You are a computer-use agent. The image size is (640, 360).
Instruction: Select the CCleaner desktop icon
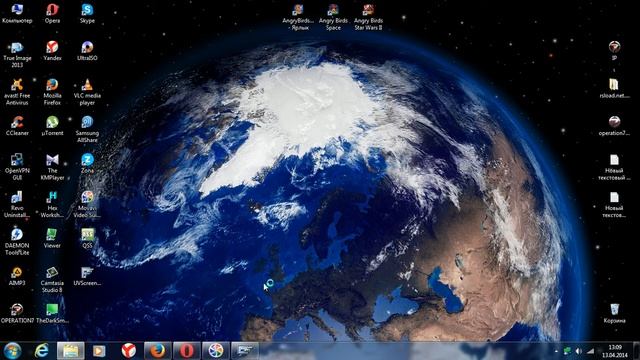[17, 126]
